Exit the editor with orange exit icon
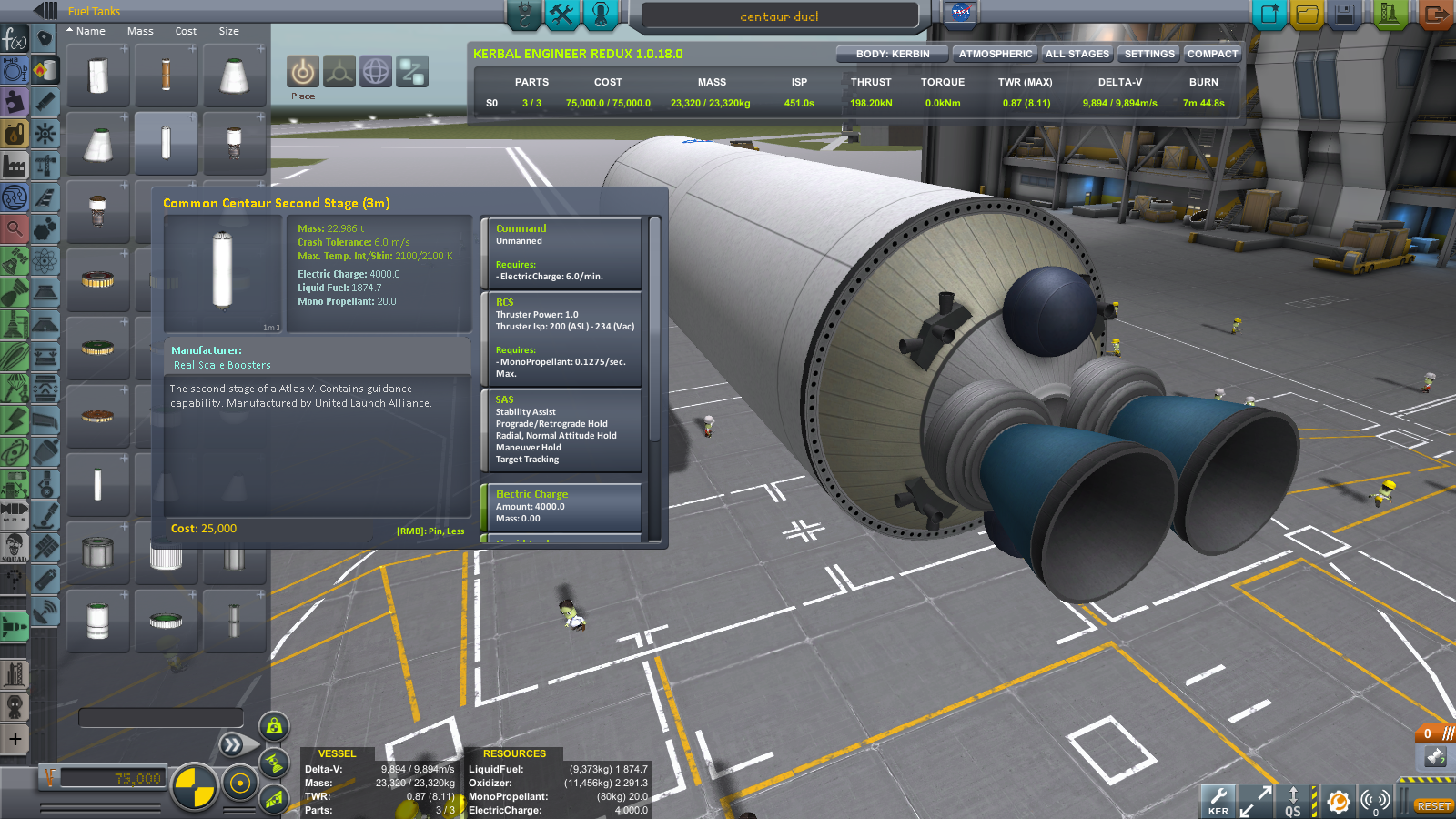1456x819 pixels. pos(1435,15)
